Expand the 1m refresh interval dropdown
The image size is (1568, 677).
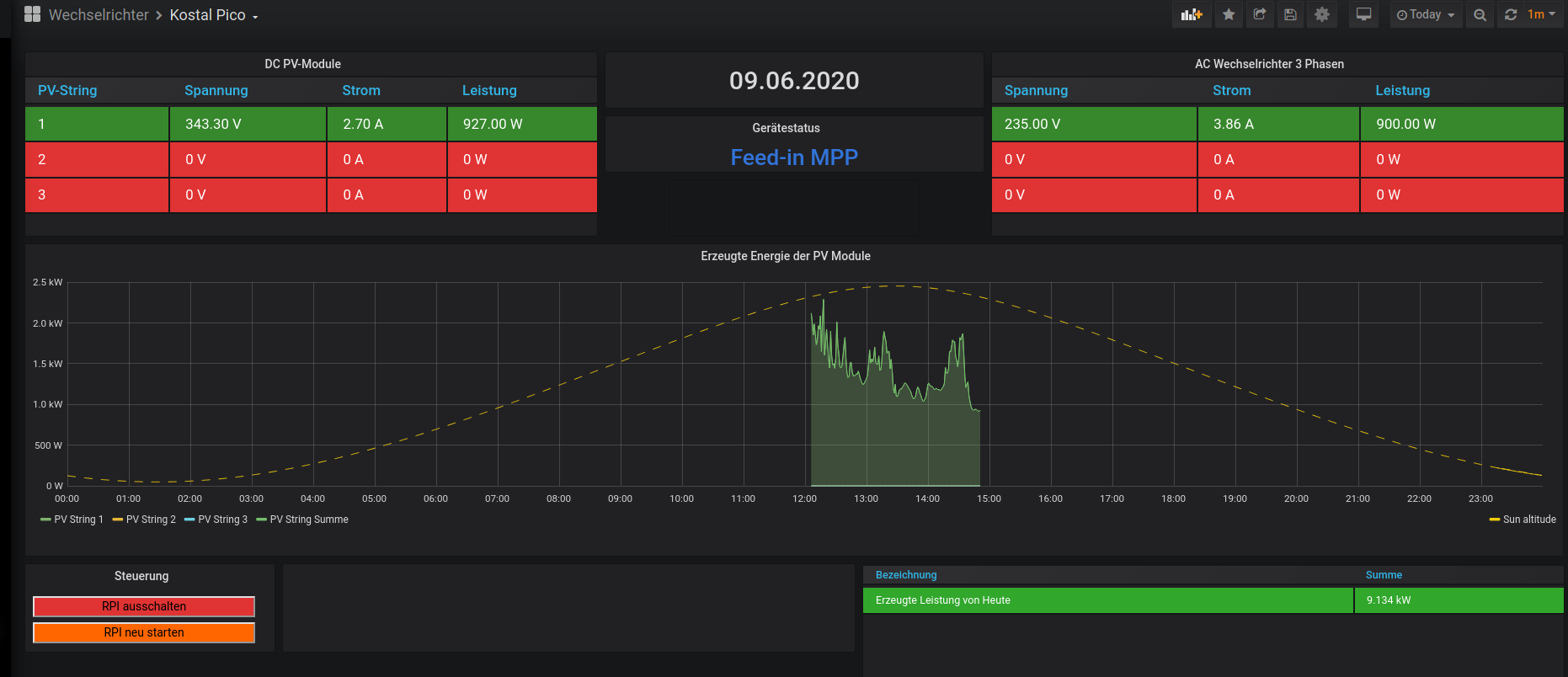(1542, 14)
